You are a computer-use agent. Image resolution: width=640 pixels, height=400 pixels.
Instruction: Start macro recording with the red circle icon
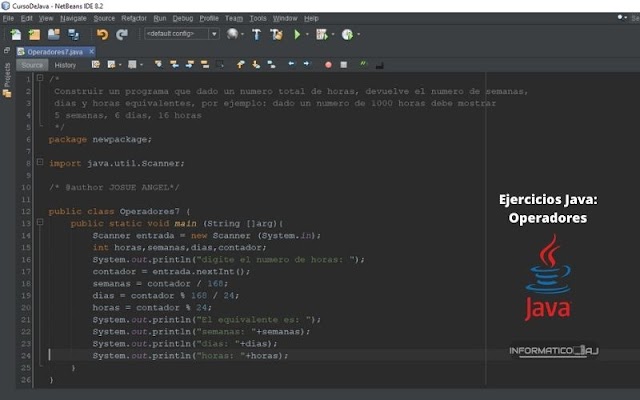(328, 65)
